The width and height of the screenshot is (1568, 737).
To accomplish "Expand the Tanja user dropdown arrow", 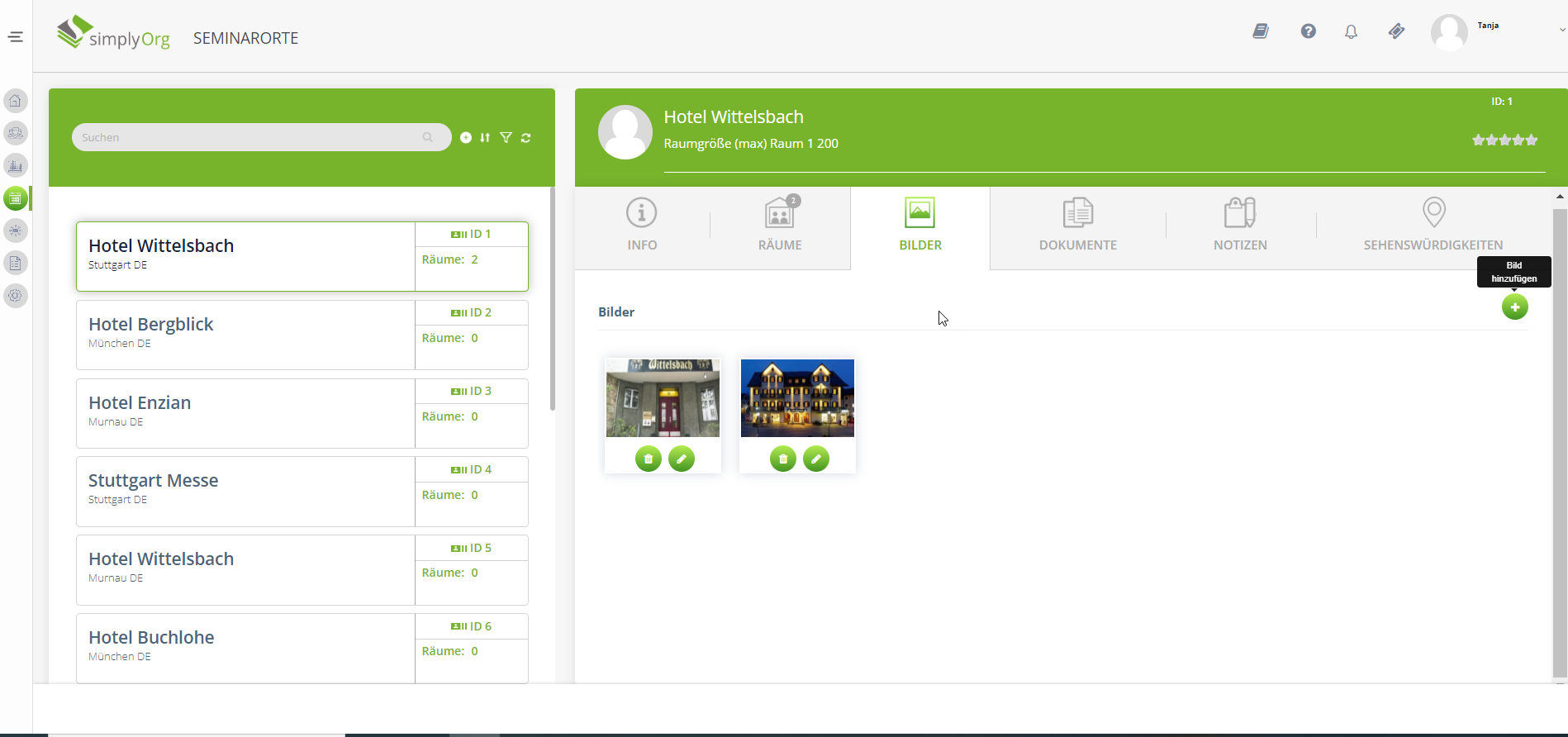I will (x=1561, y=30).
